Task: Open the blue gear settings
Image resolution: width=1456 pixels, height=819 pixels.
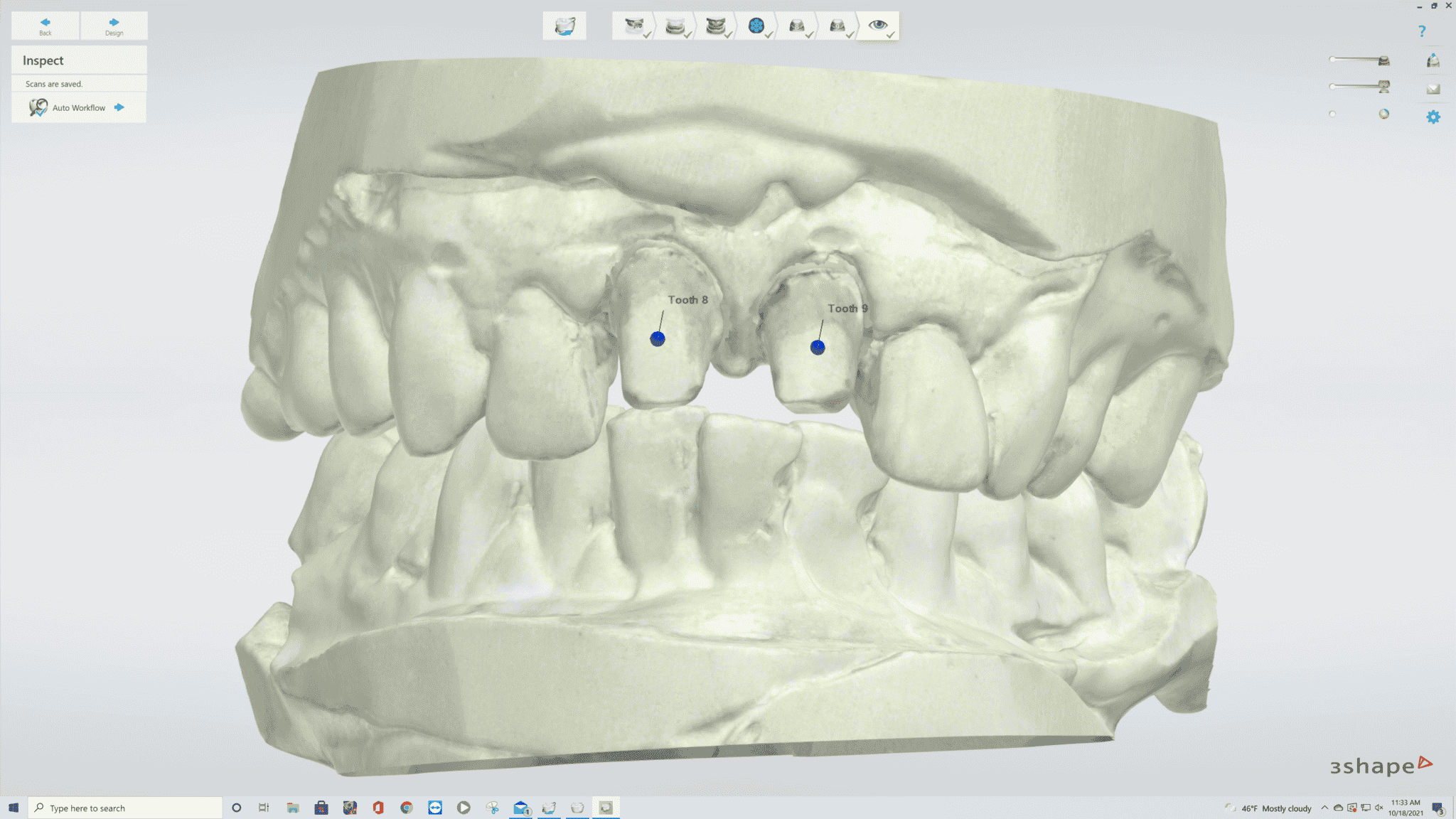Action: tap(1433, 117)
